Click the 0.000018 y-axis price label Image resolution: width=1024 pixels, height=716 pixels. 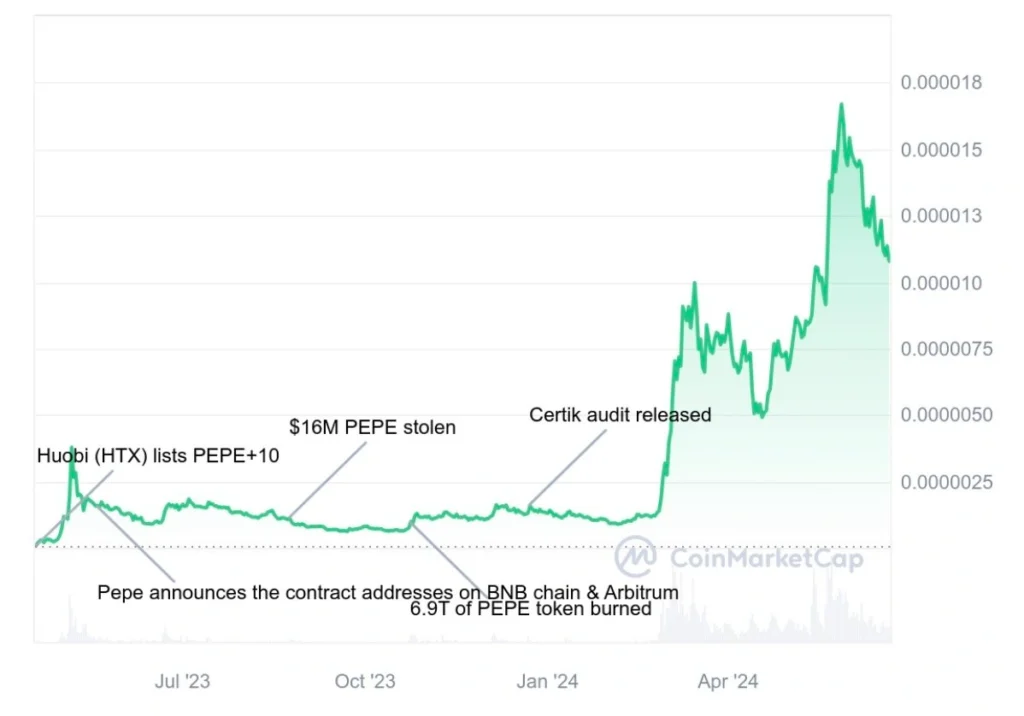pos(941,82)
